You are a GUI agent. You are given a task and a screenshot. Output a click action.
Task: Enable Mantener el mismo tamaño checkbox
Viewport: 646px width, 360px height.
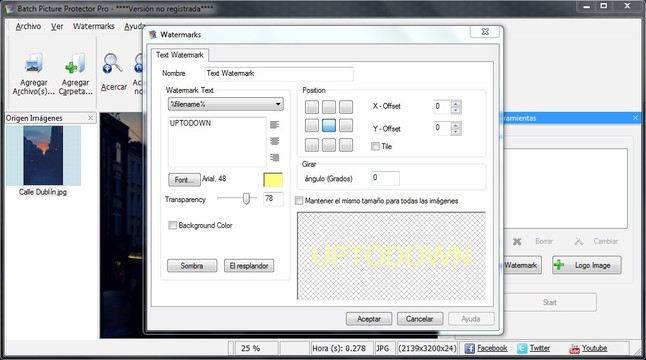(299, 201)
